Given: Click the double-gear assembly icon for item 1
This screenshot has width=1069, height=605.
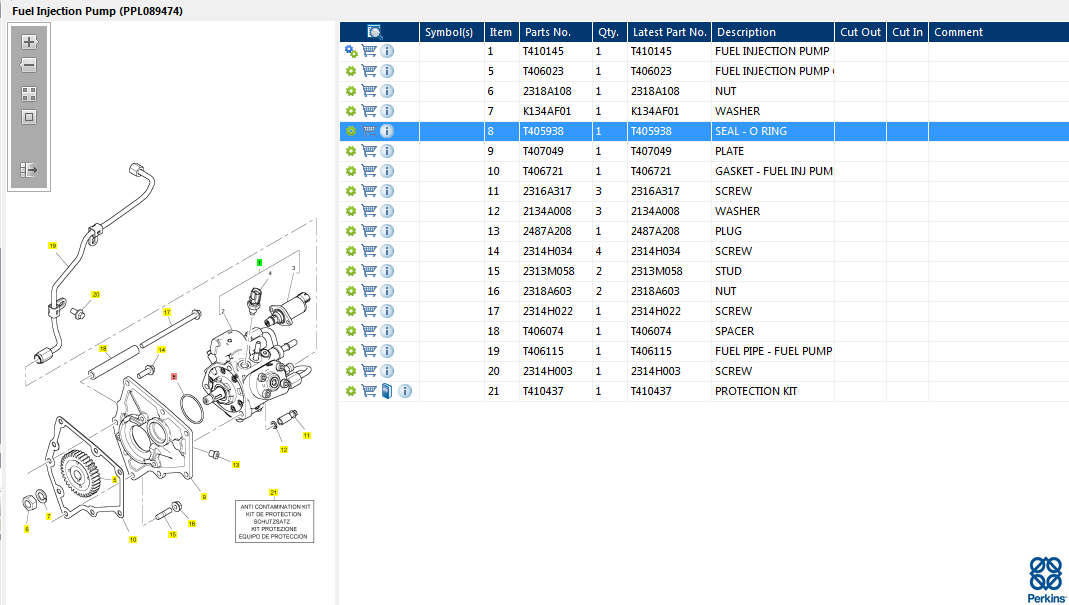Looking at the screenshot, I should 351,51.
